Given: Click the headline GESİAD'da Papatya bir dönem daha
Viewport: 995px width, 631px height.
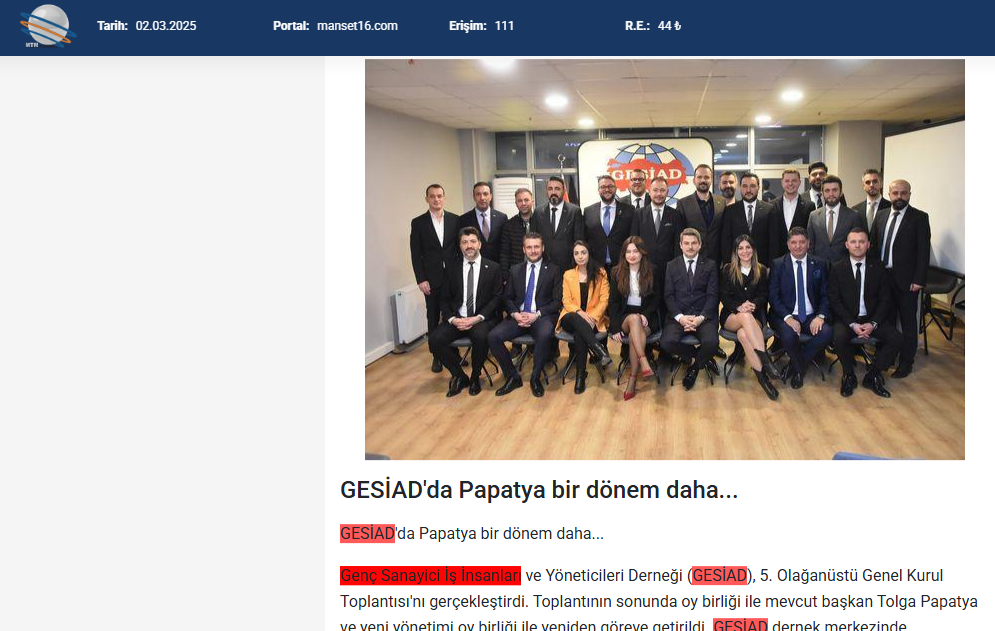Looking at the screenshot, I should (539, 490).
